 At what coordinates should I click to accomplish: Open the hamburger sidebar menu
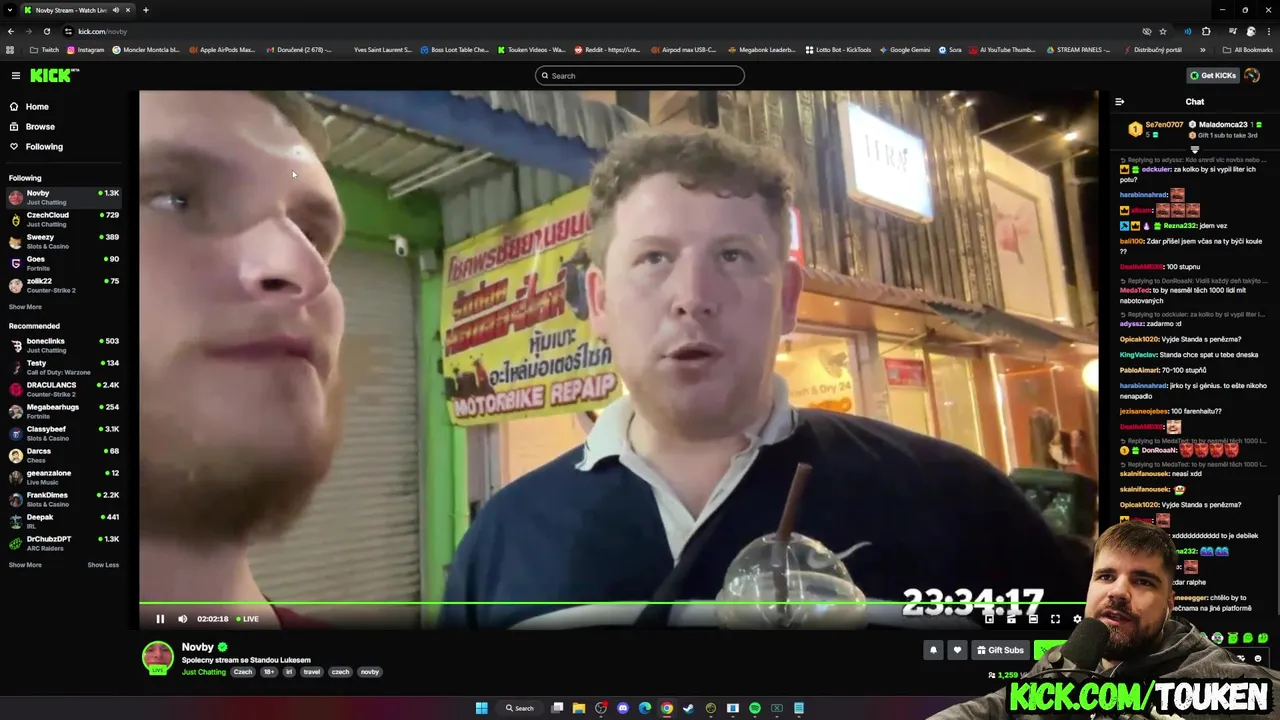point(15,75)
